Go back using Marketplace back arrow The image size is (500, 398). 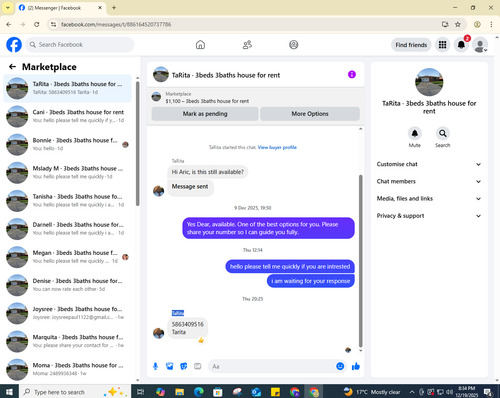click(x=12, y=67)
